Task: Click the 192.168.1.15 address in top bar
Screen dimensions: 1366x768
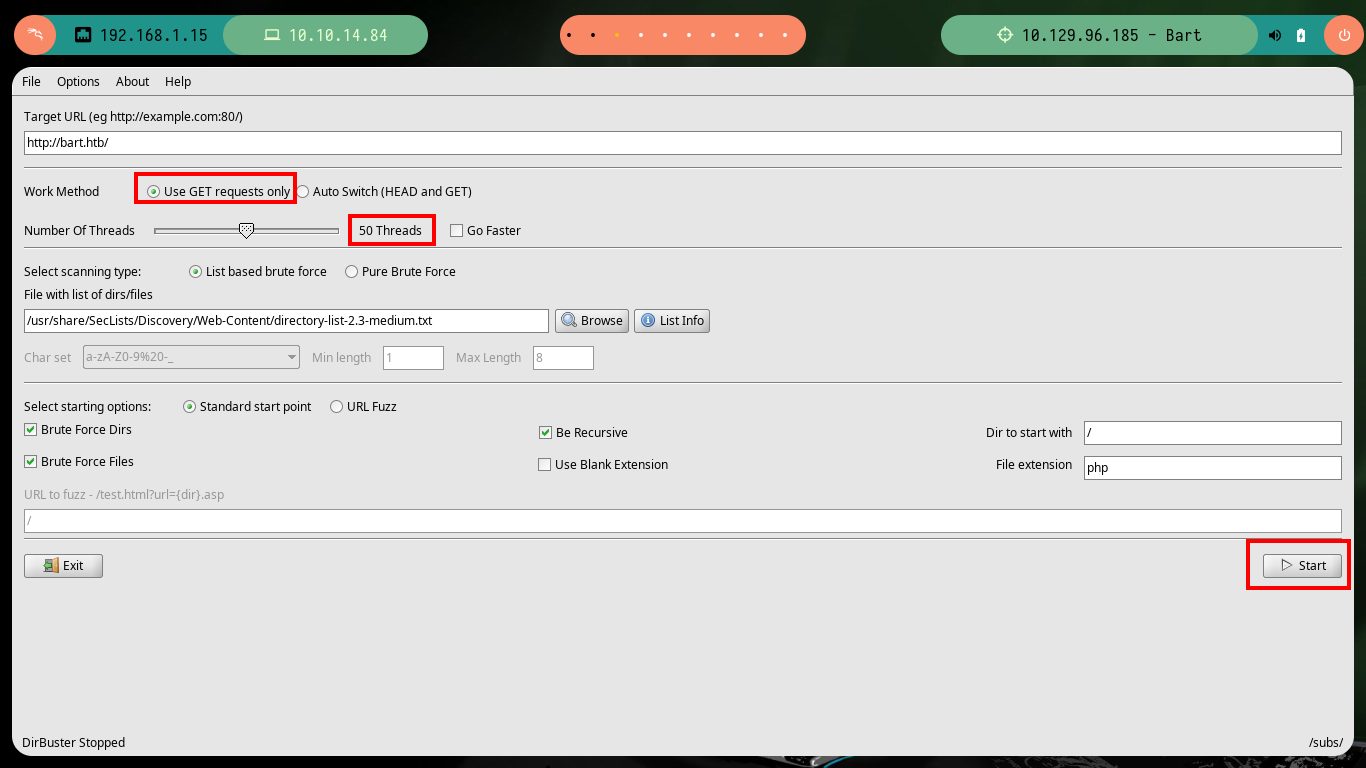Action: [x=154, y=35]
